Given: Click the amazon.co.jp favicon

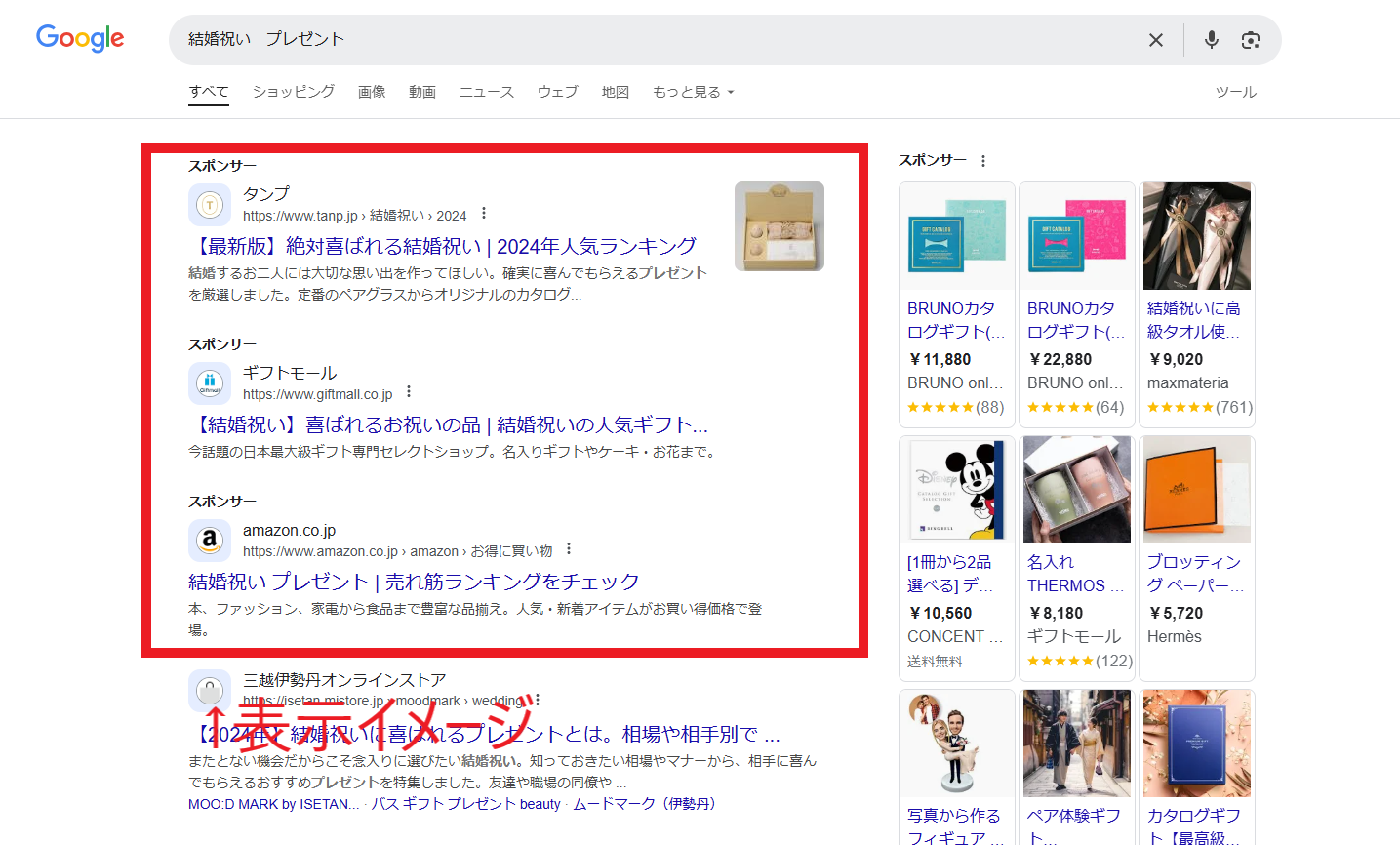Looking at the screenshot, I should 210,541.
